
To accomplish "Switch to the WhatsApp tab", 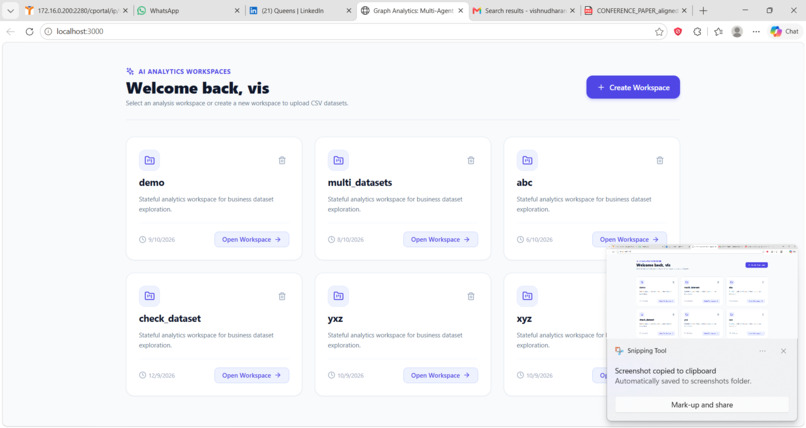I will pyautogui.click(x=186, y=10).
